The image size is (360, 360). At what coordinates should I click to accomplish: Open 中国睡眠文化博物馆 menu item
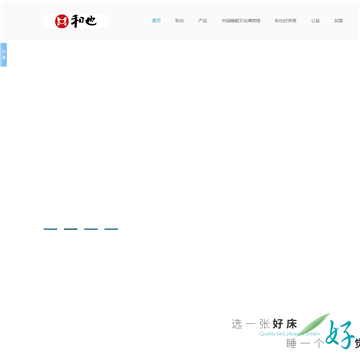click(241, 21)
